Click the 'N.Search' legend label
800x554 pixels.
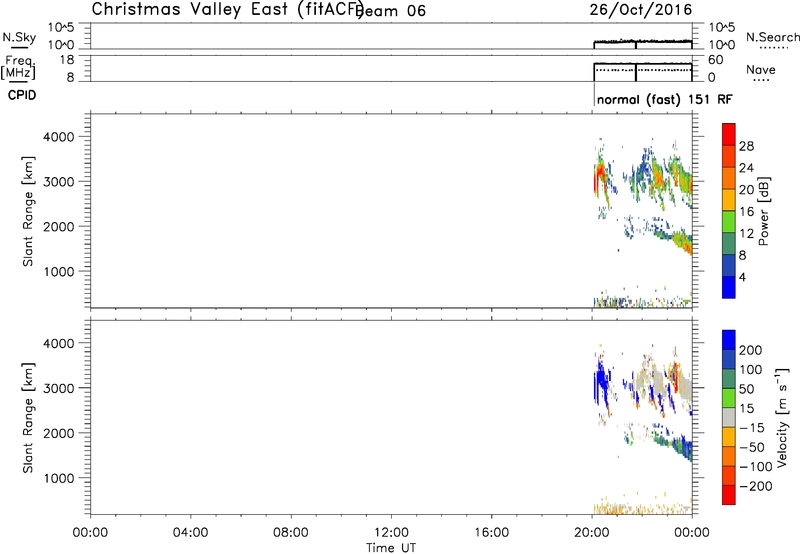(x=772, y=37)
